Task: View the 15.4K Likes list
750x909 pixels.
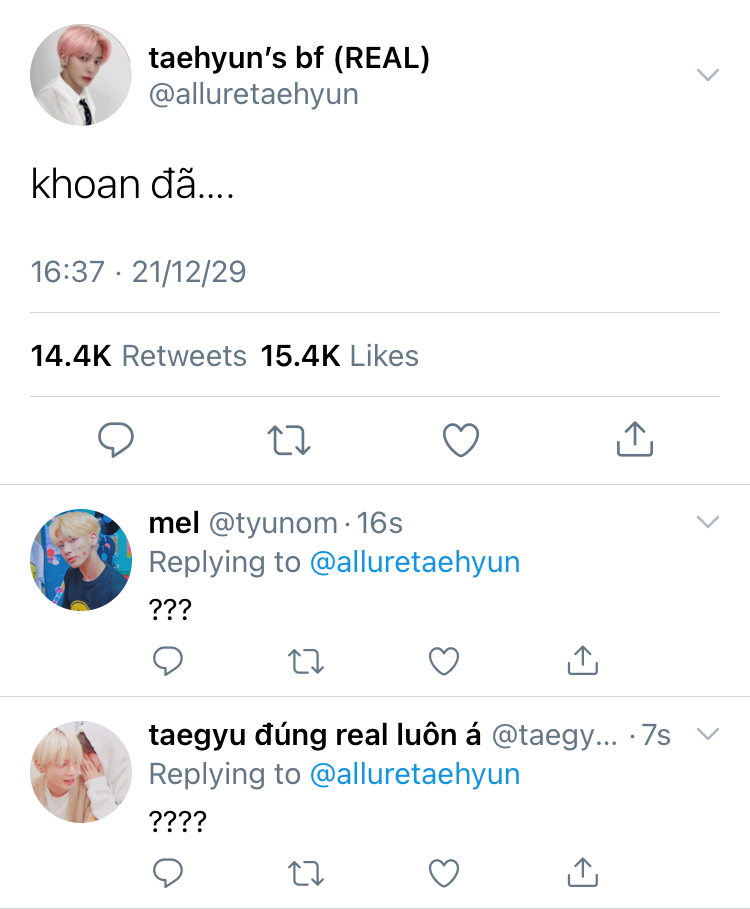Action: (339, 356)
